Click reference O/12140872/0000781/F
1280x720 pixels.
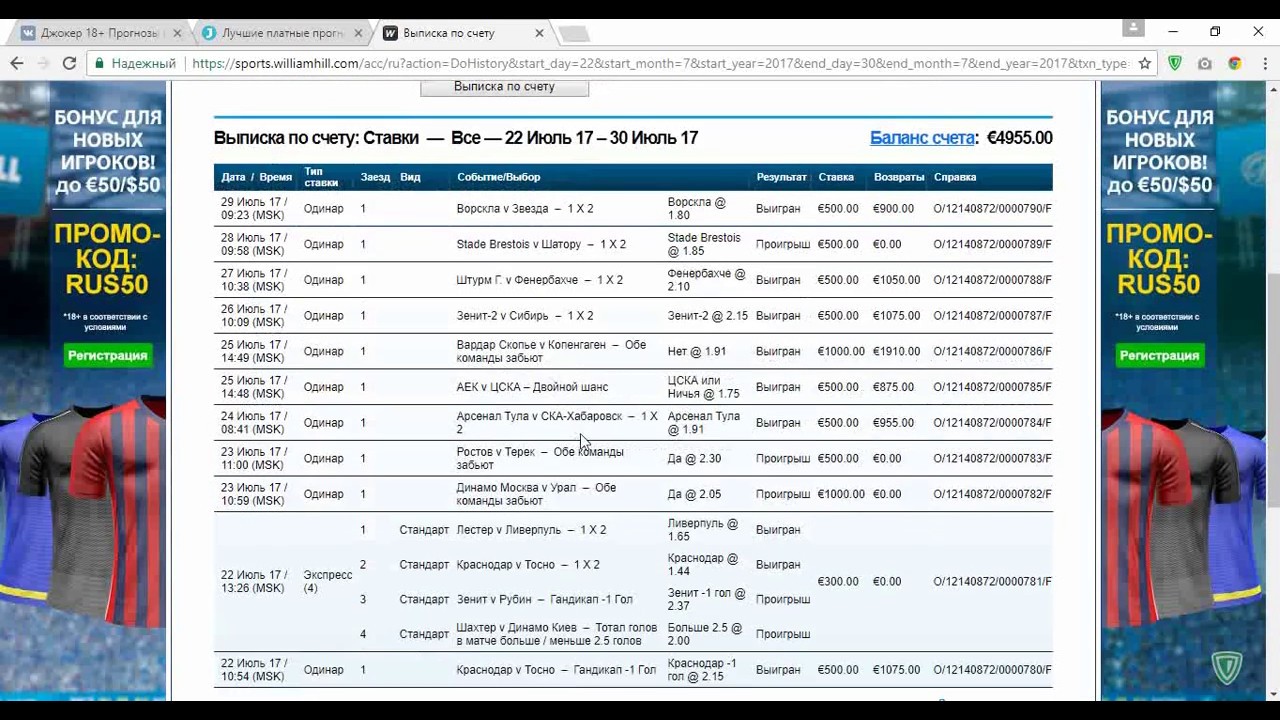(992, 582)
